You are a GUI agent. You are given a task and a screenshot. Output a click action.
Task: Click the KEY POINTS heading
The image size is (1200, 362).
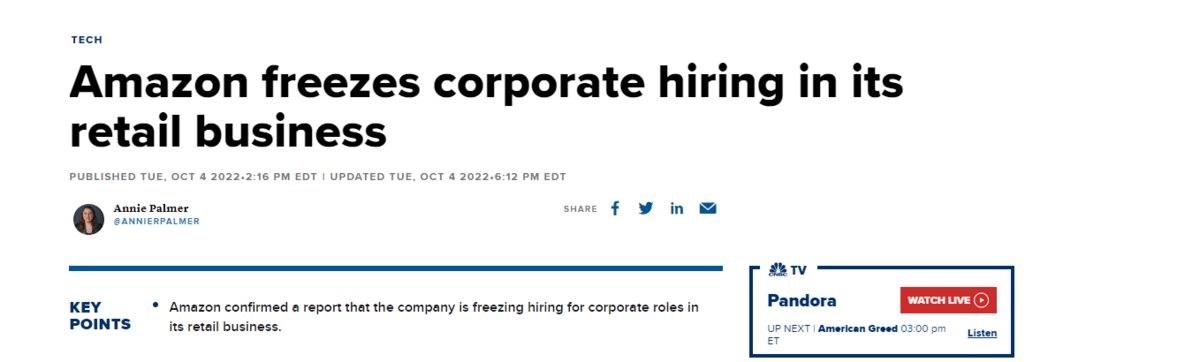click(x=100, y=316)
